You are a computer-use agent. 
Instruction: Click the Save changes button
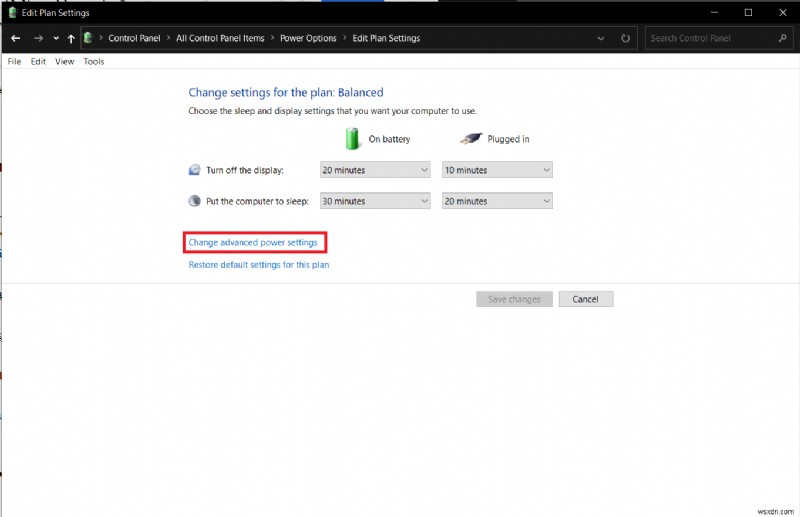coord(514,299)
